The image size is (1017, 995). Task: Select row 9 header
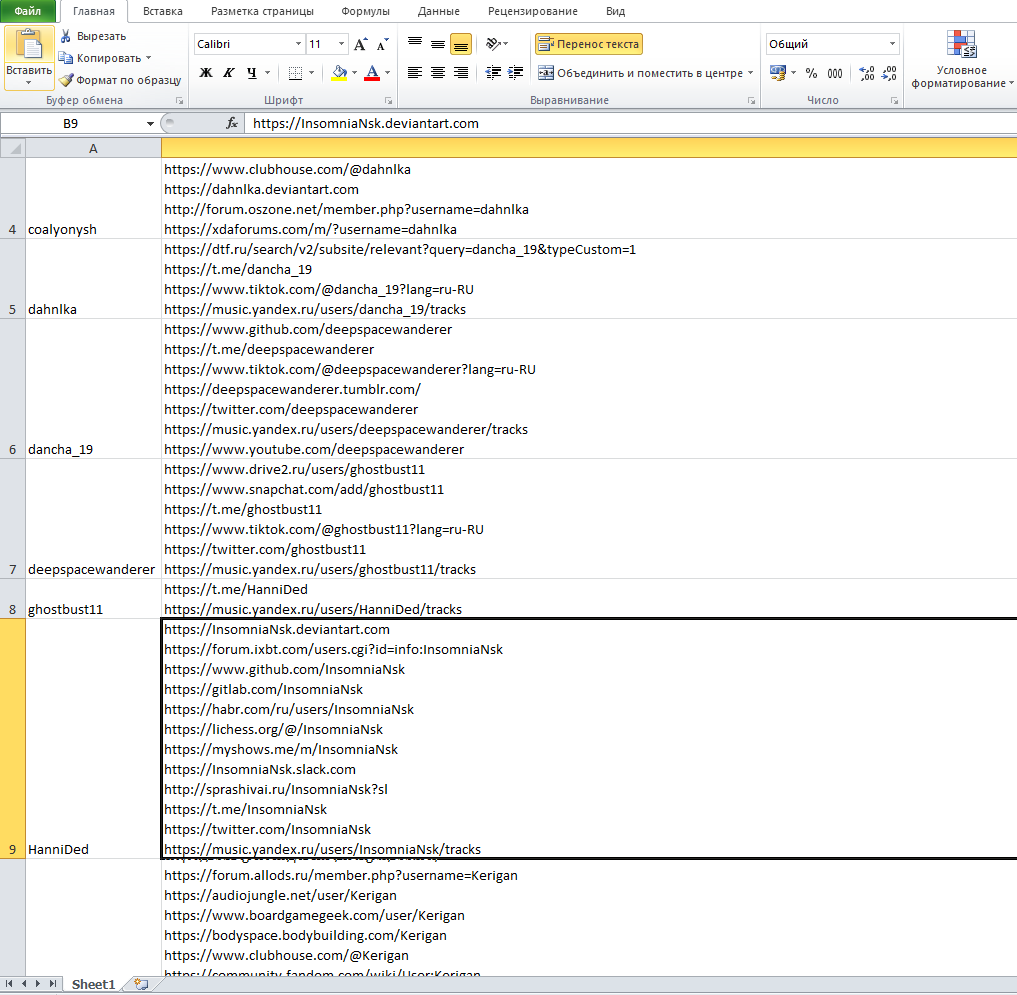[12, 739]
